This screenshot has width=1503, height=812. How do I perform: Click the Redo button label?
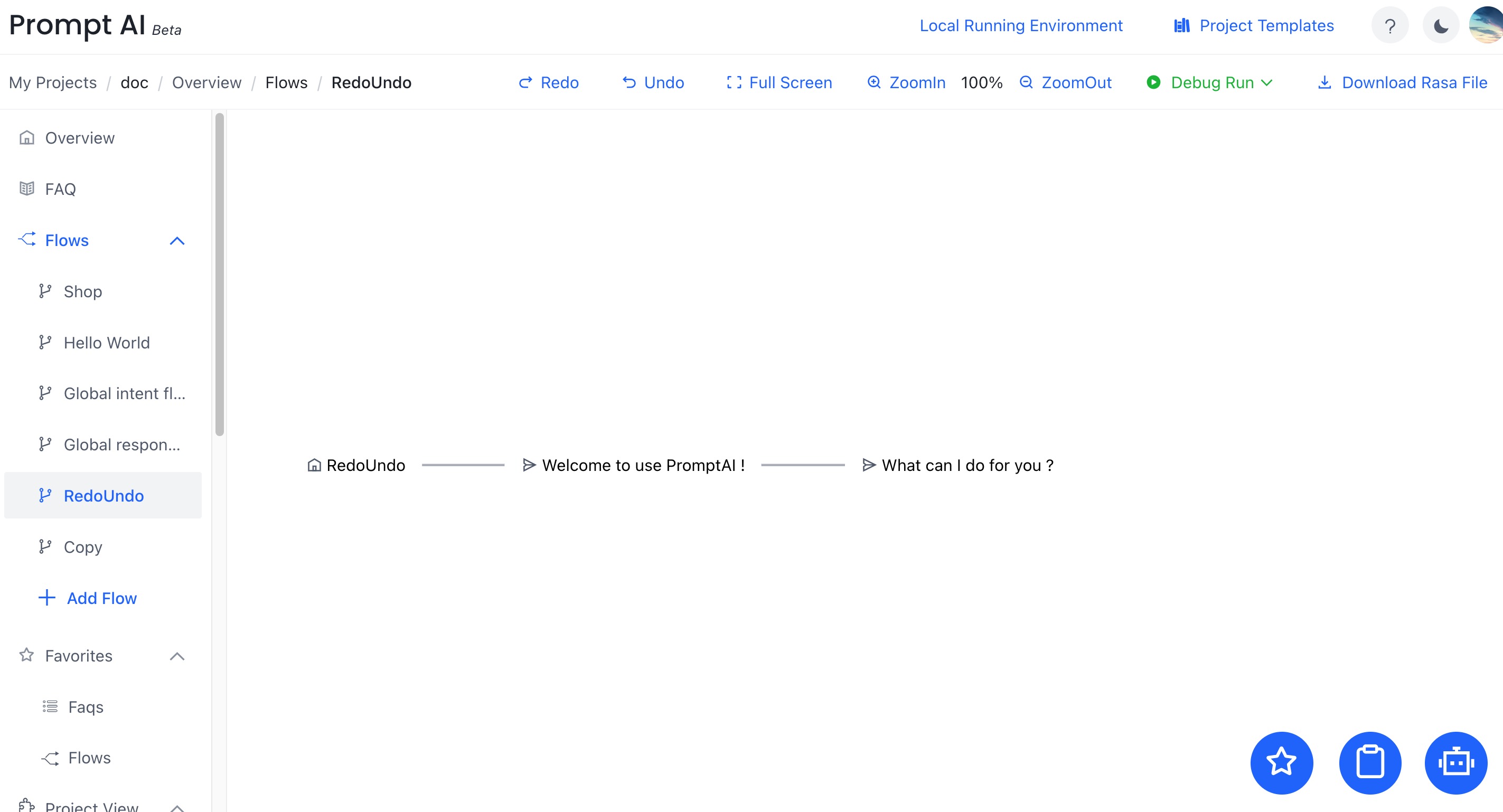[x=560, y=82]
